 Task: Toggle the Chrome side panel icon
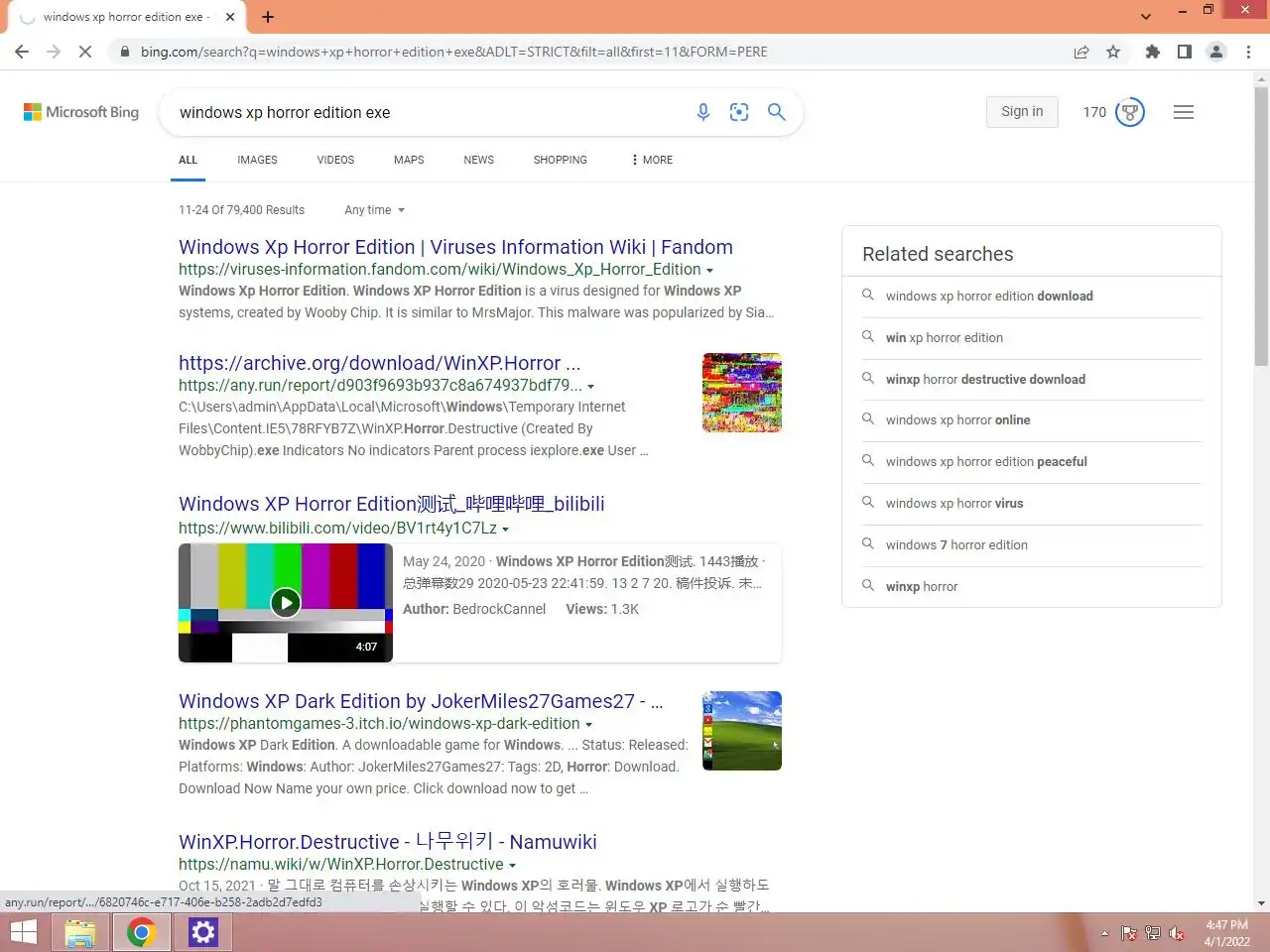1185,52
